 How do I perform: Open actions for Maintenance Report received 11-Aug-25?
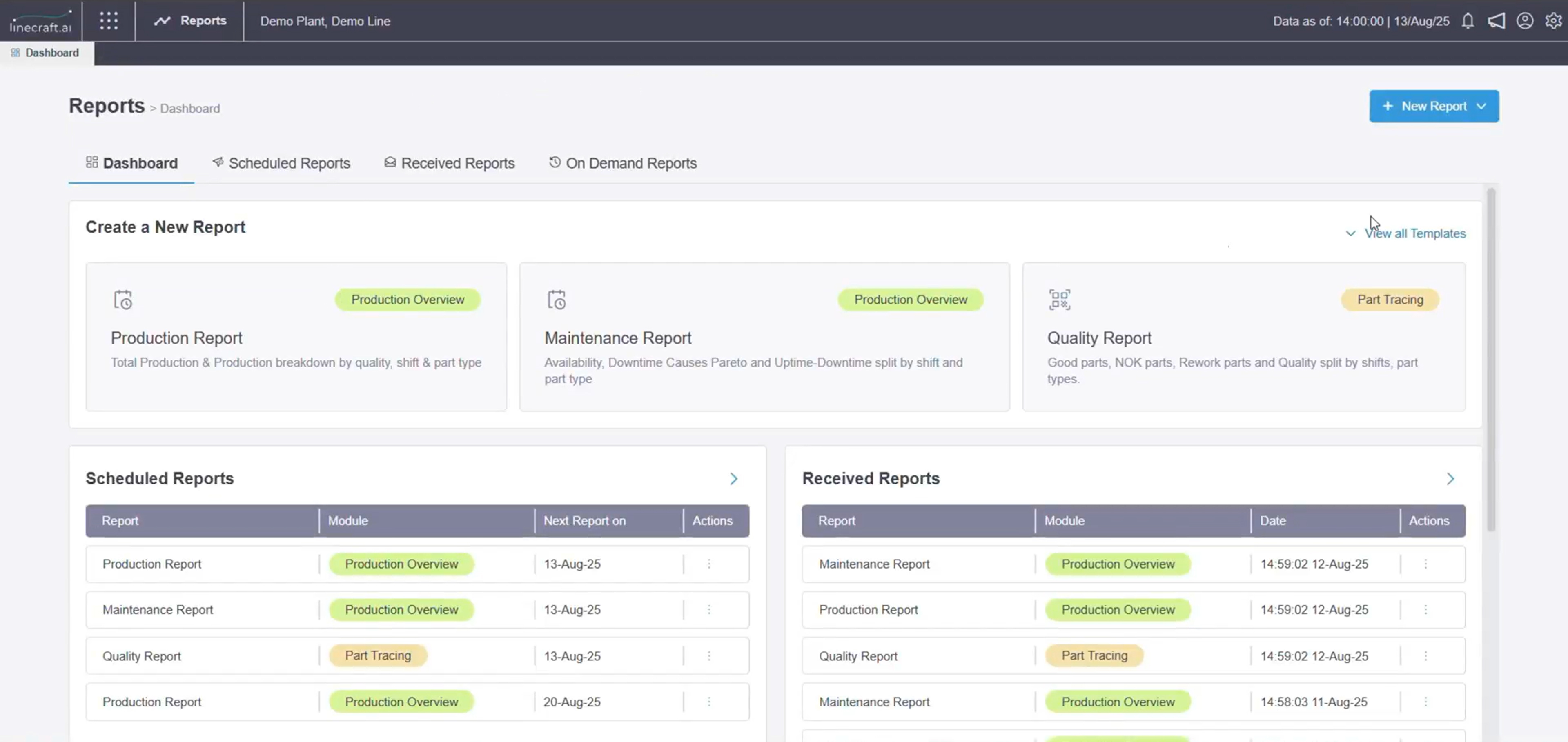point(1425,702)
